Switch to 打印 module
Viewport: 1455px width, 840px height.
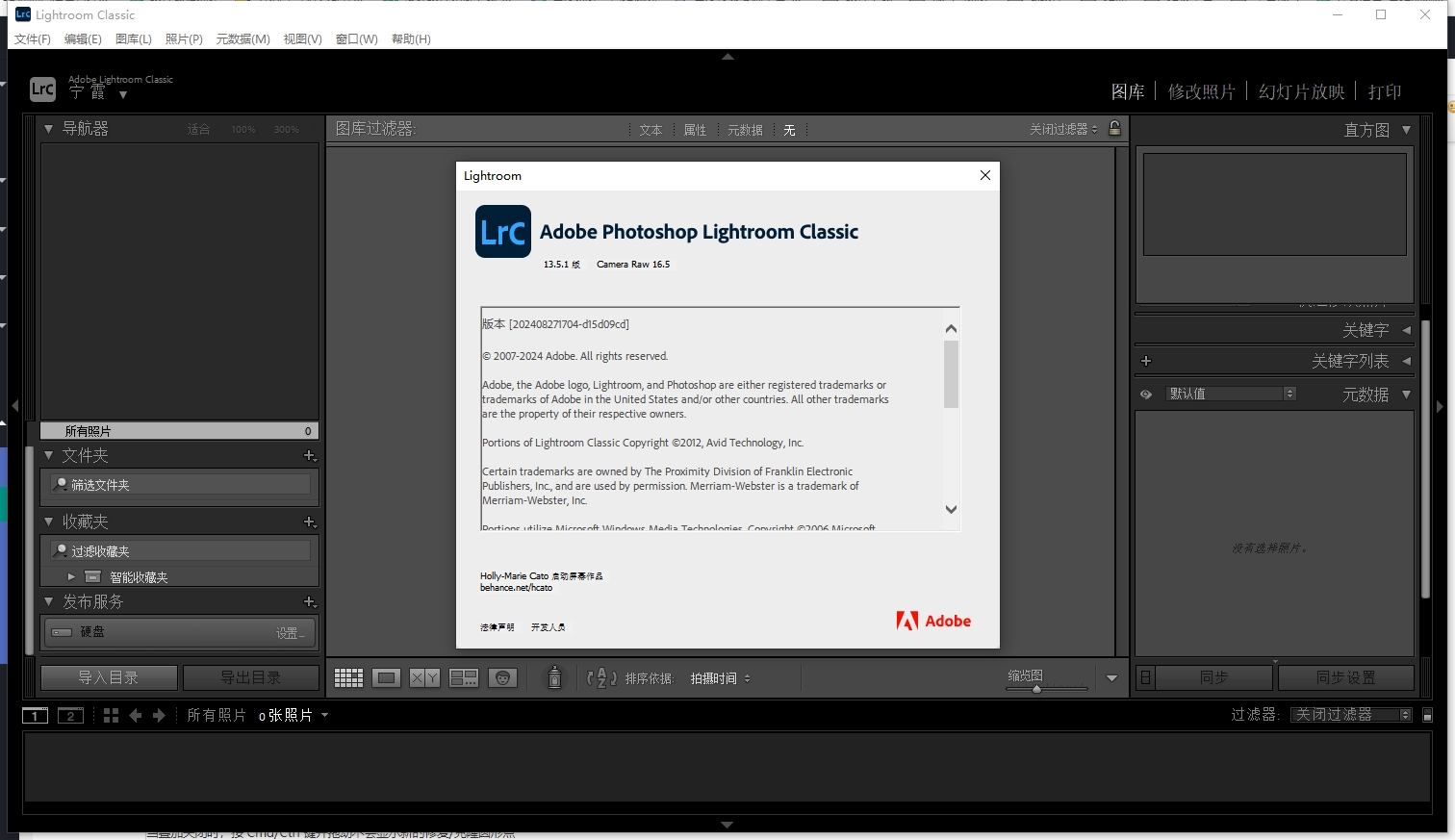pyautogui.click(x=1385, y=91)
